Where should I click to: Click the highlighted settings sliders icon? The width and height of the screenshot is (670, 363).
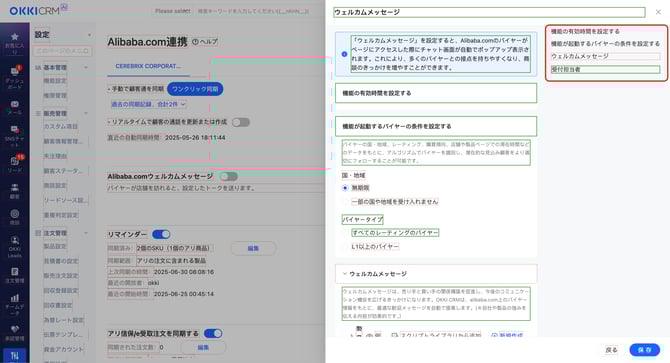click(15, 355)
